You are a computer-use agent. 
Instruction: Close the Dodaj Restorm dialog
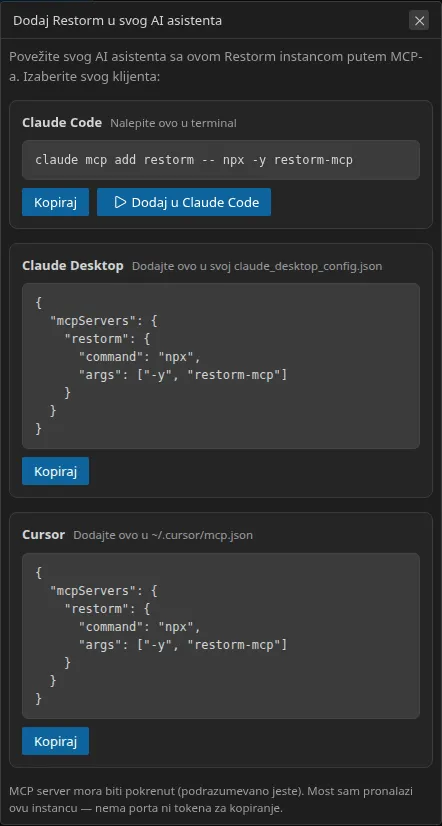(x=419, y=21)
